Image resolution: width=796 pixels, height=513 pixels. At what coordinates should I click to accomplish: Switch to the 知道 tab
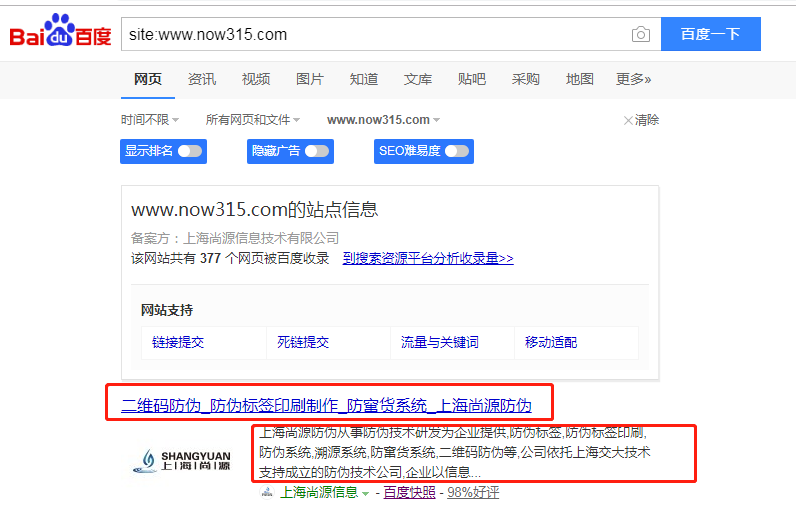(x=364, y=79)
